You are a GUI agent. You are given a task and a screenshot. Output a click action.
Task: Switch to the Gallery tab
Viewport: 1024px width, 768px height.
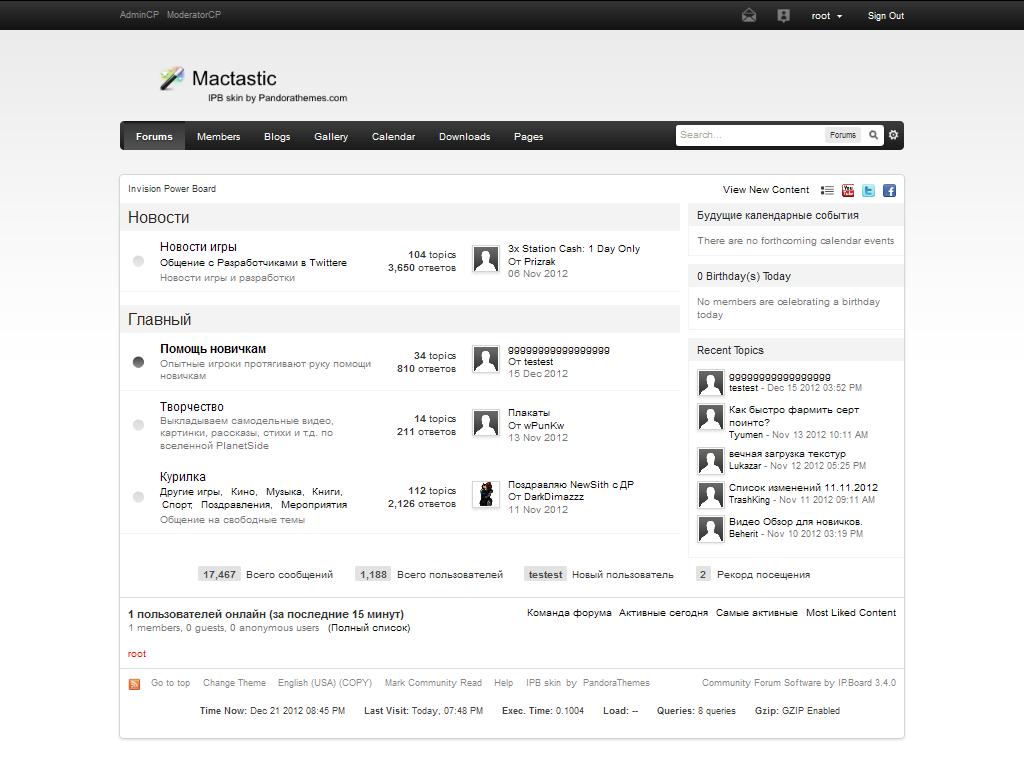(x=331, y=136)
